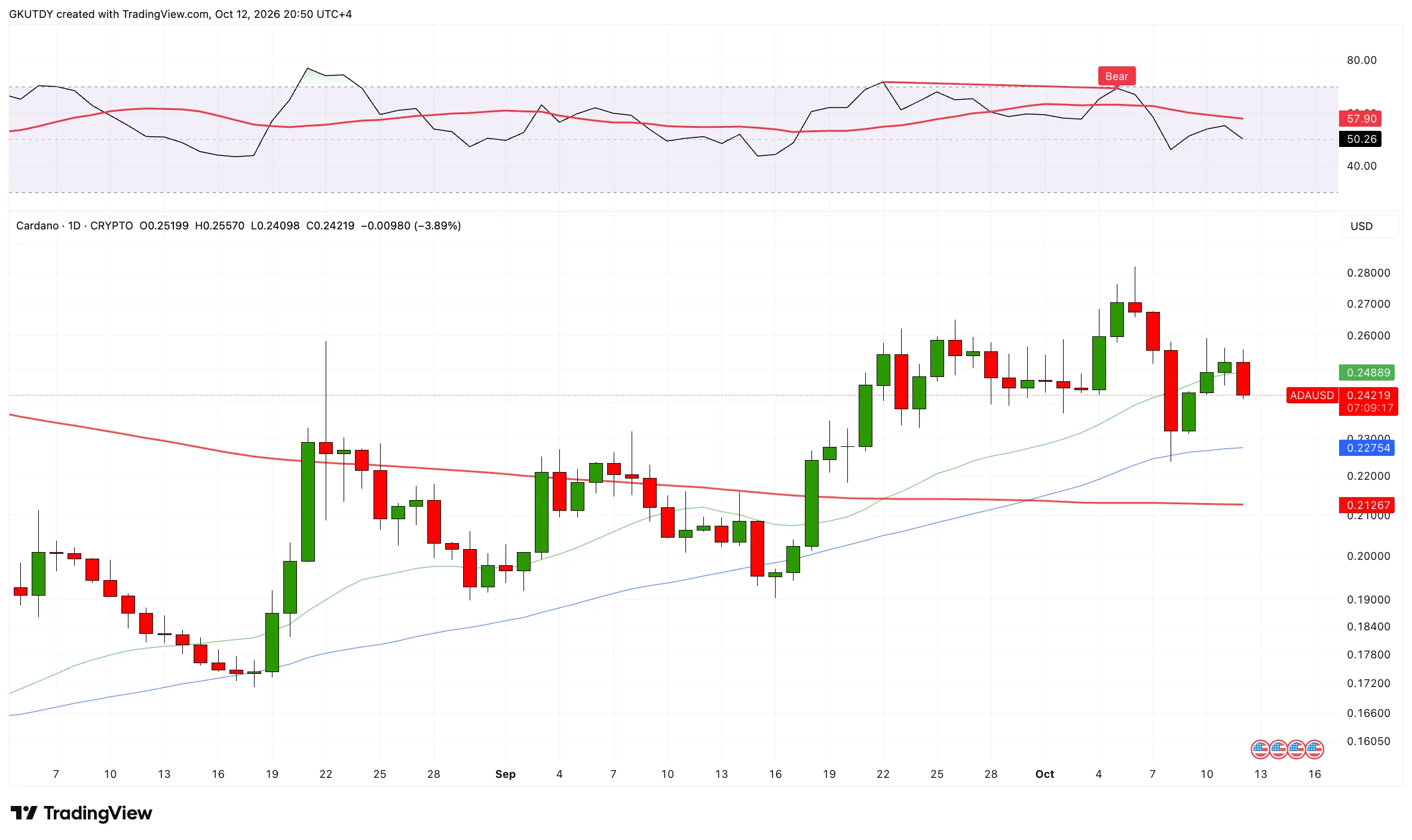The width and height of the screenshot is (1412, 840).
Task: Open the leftmost US flag economic event marker
Action: 1260,749
